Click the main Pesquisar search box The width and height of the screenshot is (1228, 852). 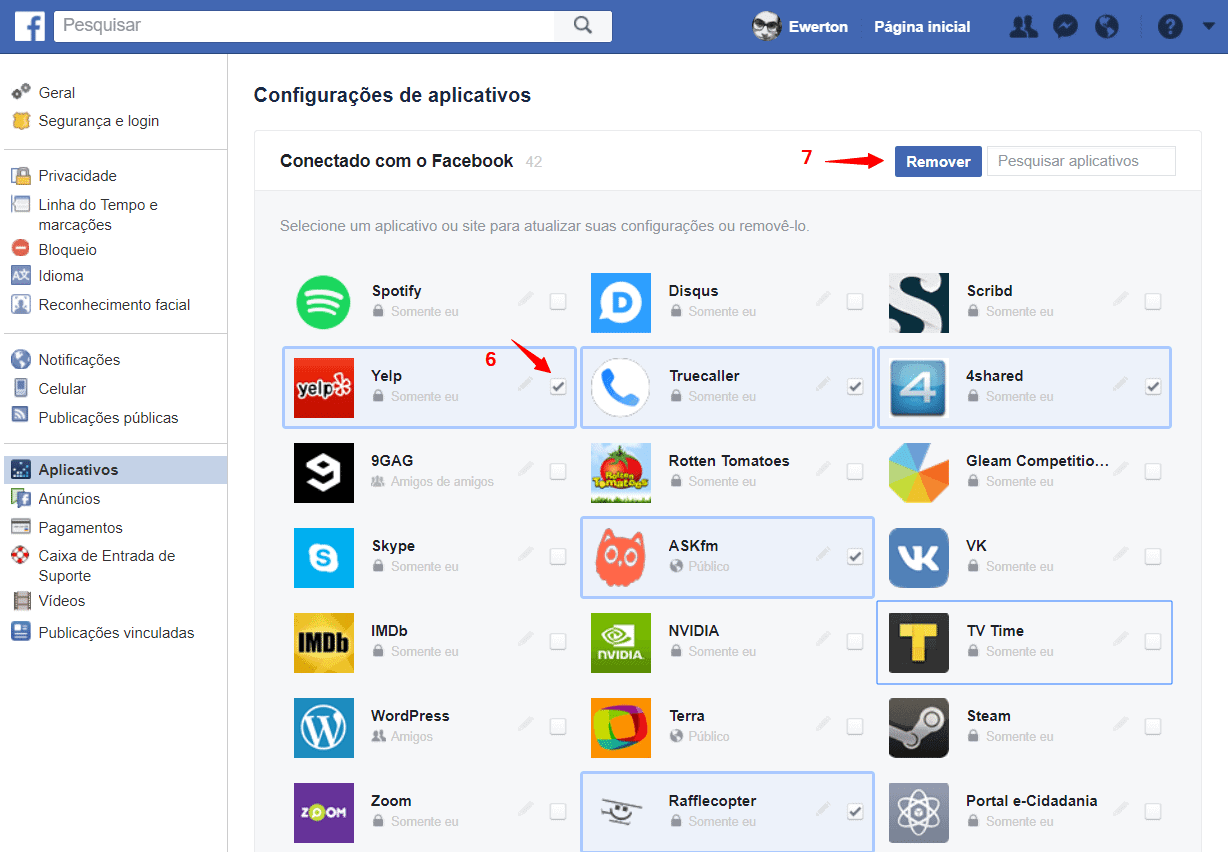pos(304,26)
